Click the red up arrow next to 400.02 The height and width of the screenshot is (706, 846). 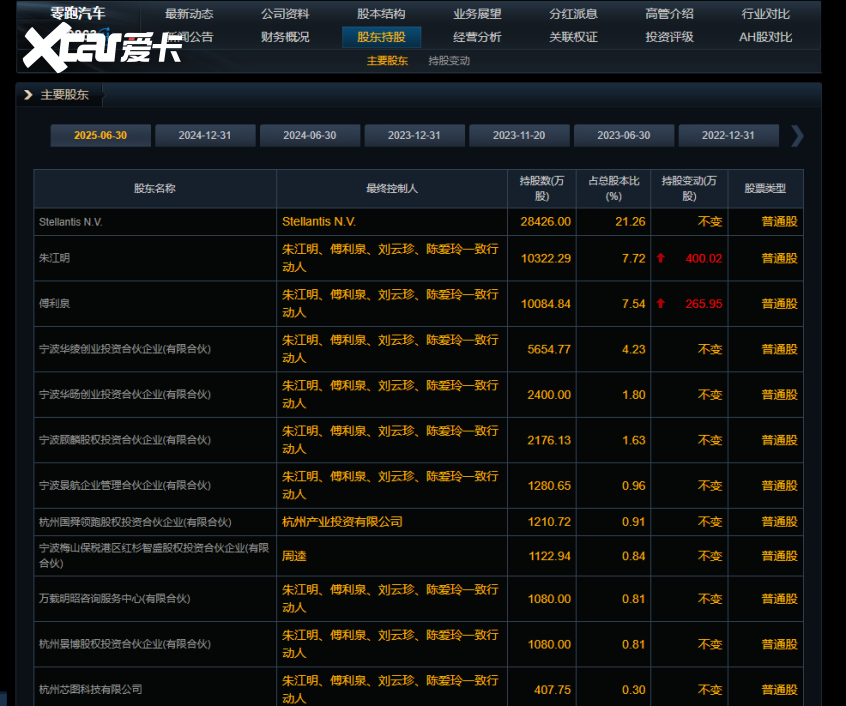click(x=660, y=258)
